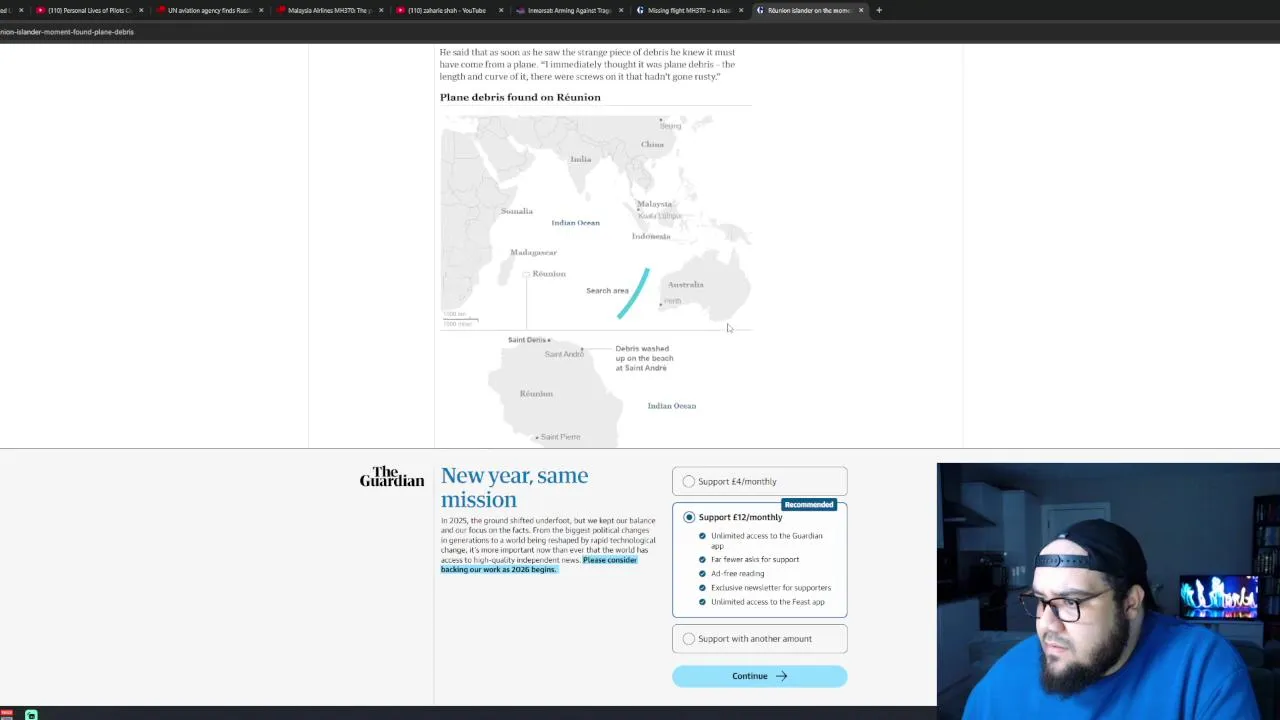
Task: Click the Madagascar label on map
Action: pyautogui.click(x=533, y=252)
